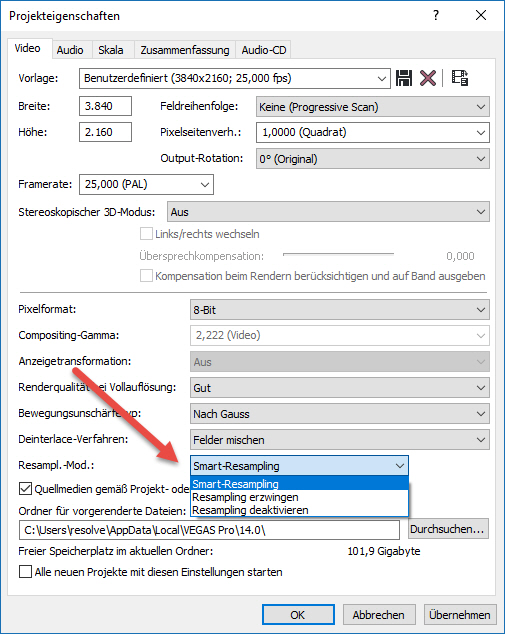This screenshot has height=634, width=505.
Task: Open the Zusammenfassung tab
Action: (x=185, y=50)
